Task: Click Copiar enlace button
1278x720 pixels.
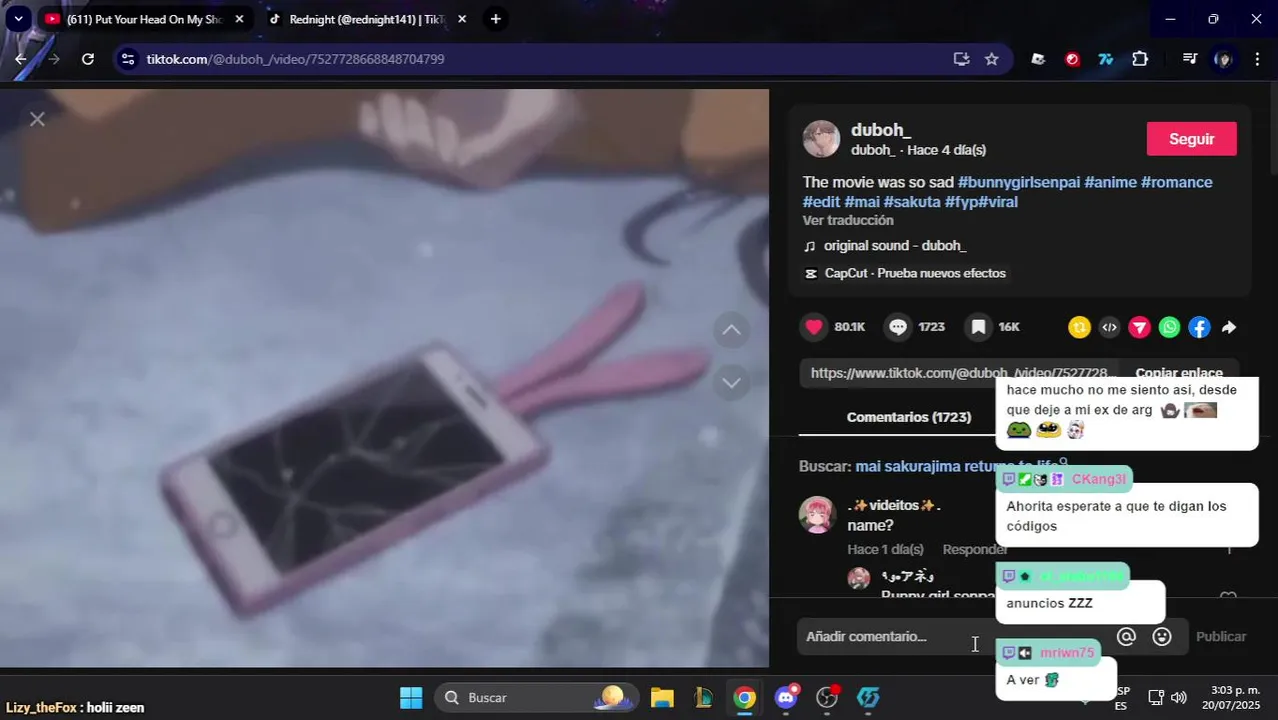Action: 1179,372
